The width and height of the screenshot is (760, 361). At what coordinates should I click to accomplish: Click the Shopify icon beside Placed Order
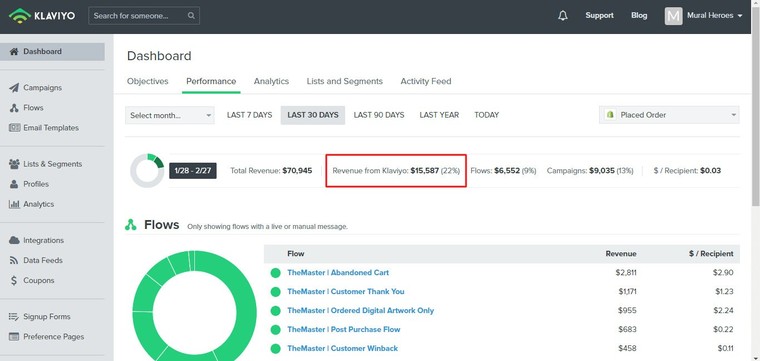610,115
